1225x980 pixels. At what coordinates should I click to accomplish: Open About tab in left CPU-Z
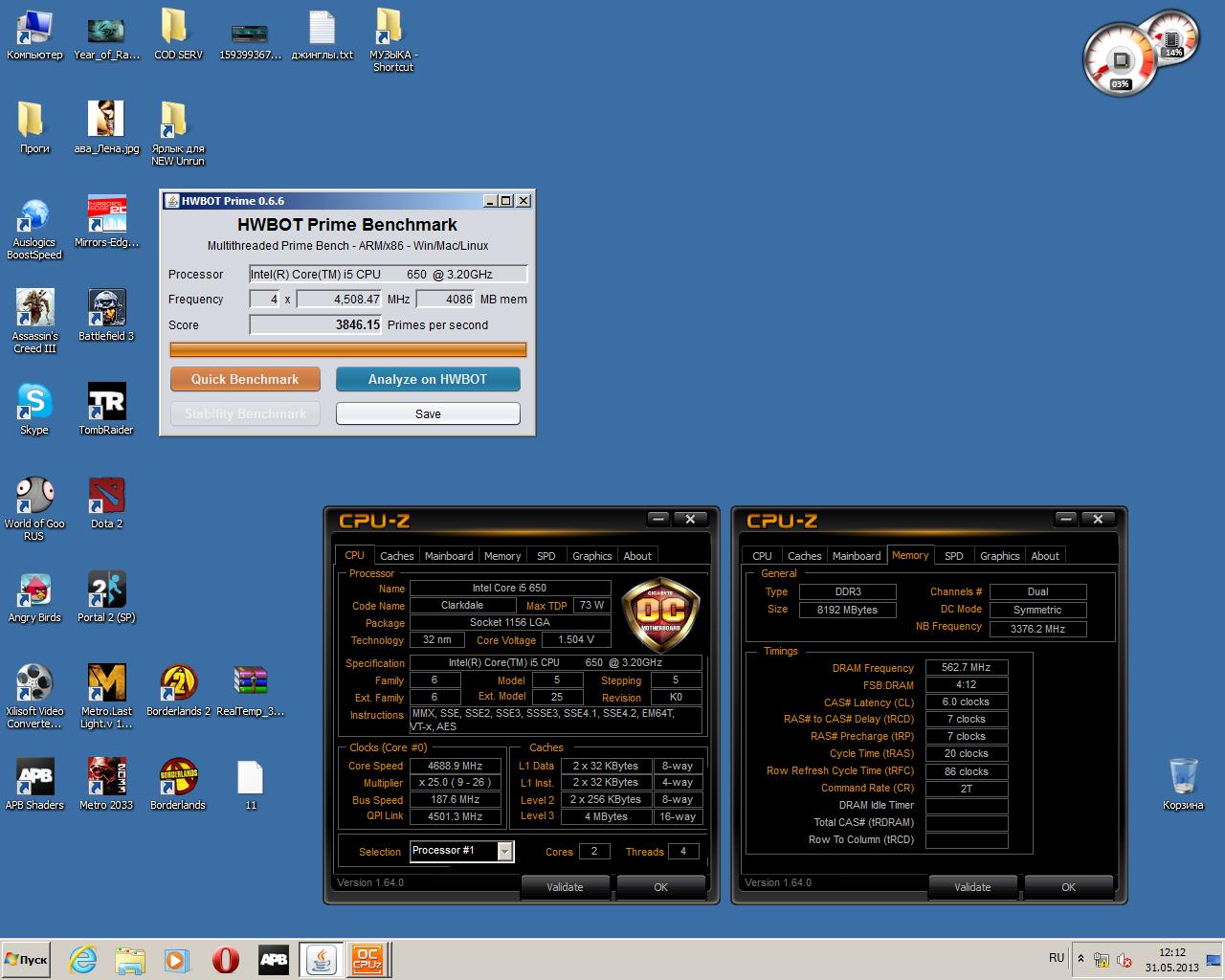637,556
